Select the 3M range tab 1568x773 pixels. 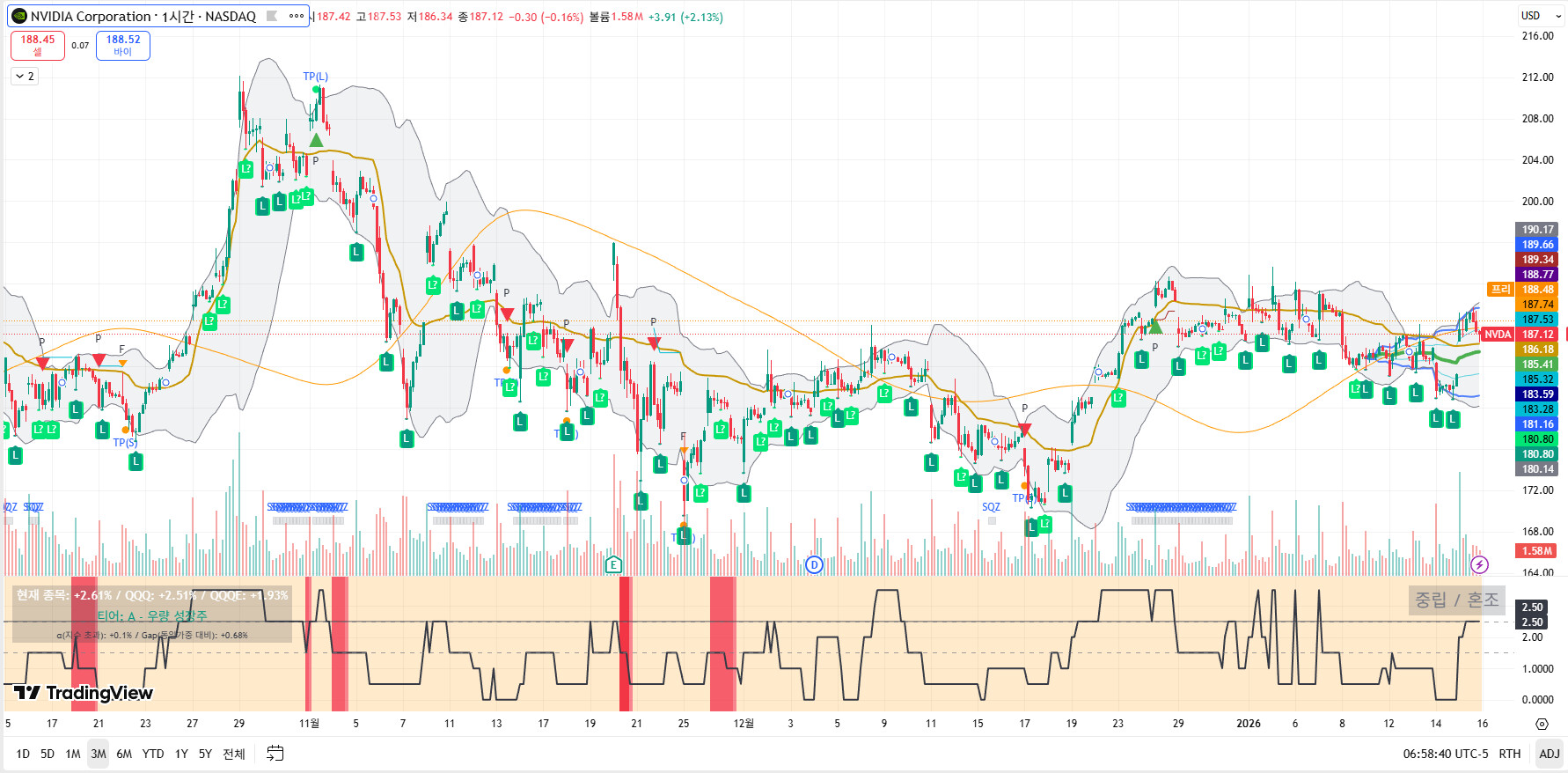[x=99, y=754]
